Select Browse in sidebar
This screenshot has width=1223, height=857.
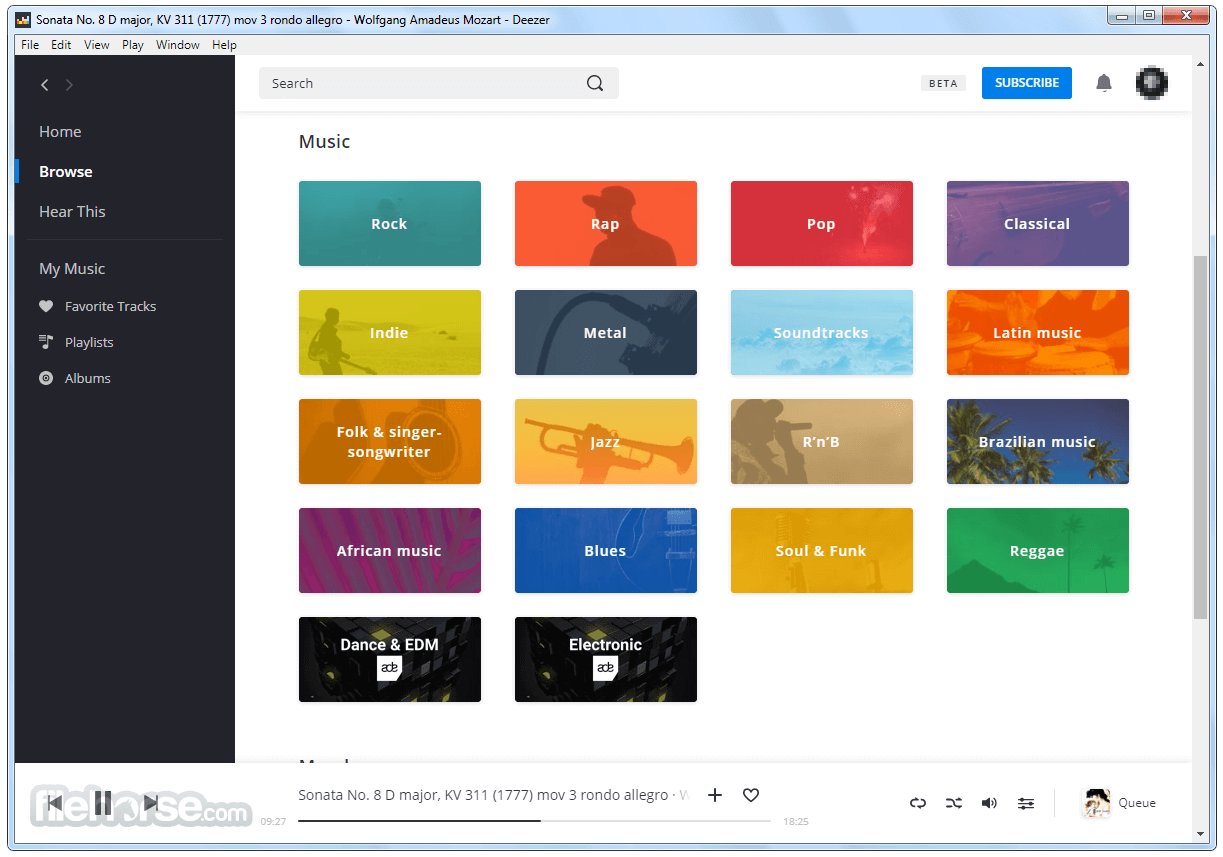click(66, 171)
